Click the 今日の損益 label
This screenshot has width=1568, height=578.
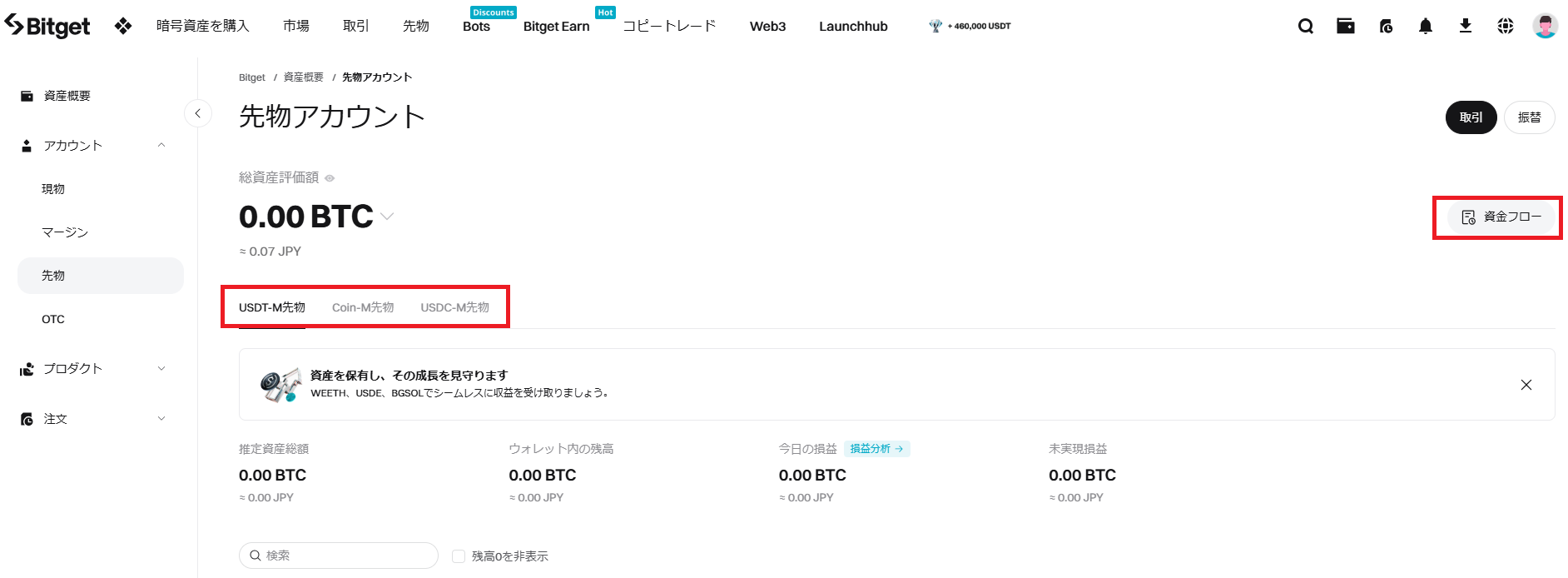tap(808, 449)
